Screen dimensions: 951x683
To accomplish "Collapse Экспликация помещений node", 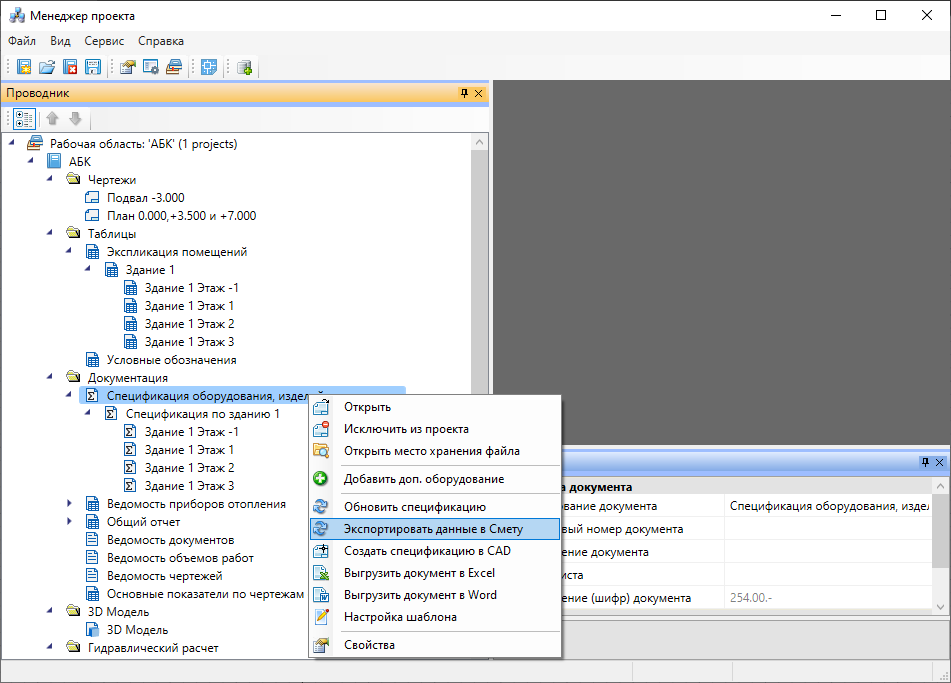I will coord(69,251).
